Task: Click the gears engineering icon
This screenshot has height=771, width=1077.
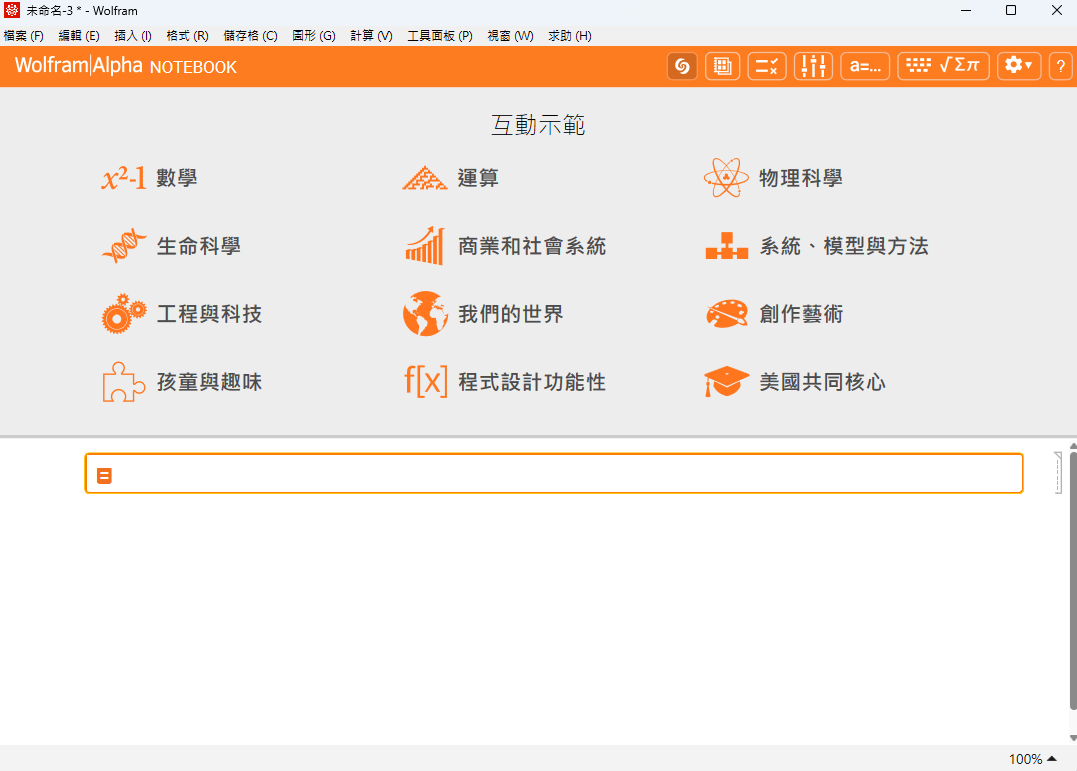Action: point(124,313)
